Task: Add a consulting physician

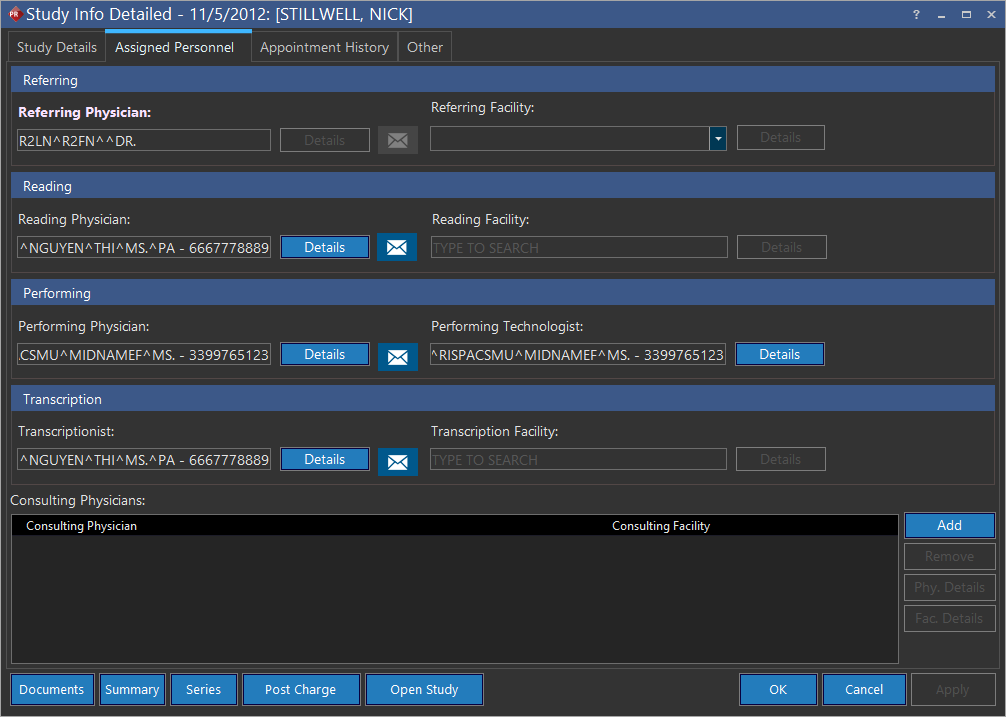Action: coord(949,525)
